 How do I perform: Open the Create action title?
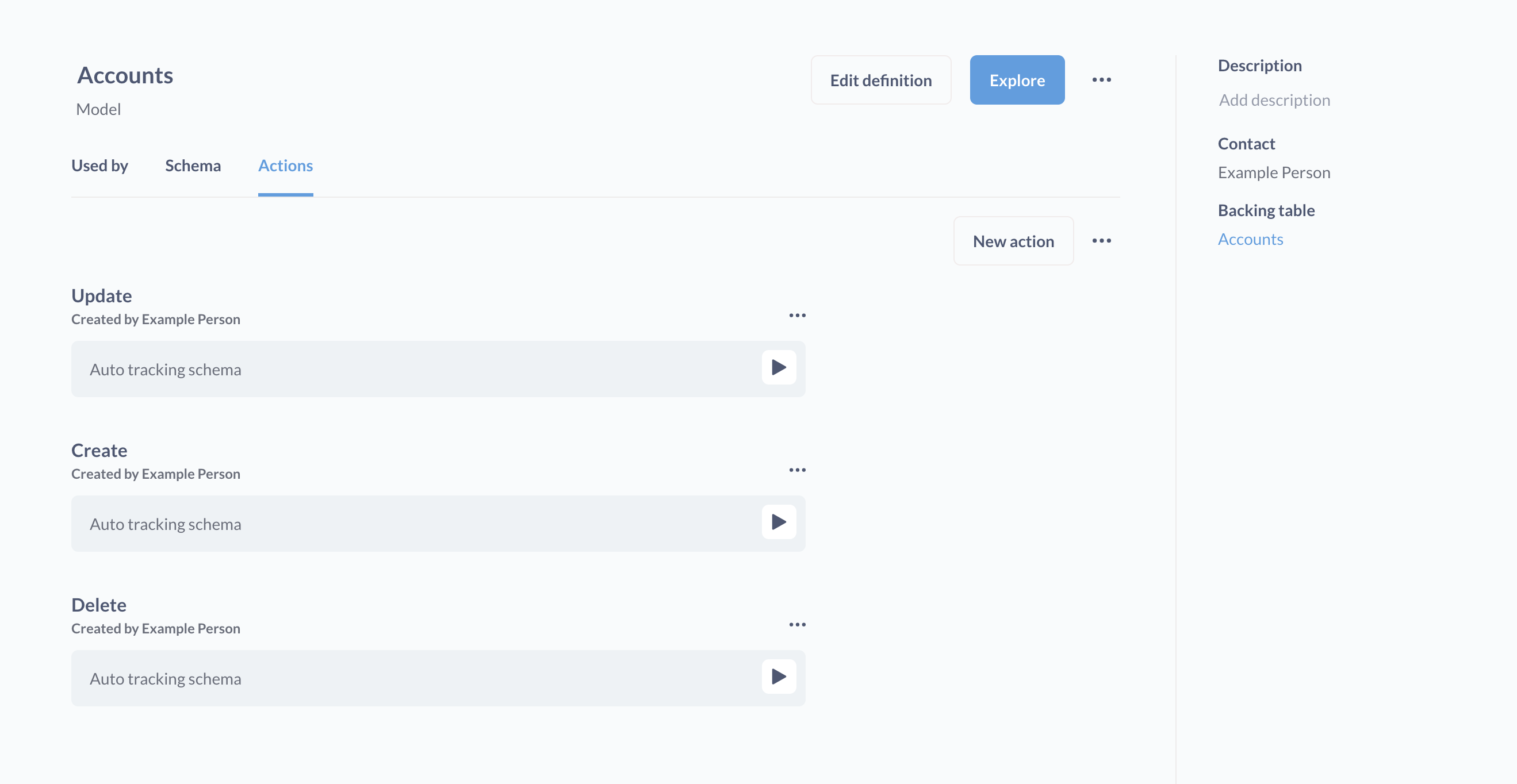click(x=99, y=451)
